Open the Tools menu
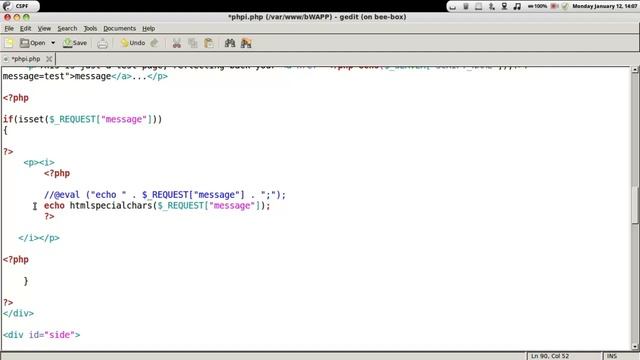 (90, 29)
